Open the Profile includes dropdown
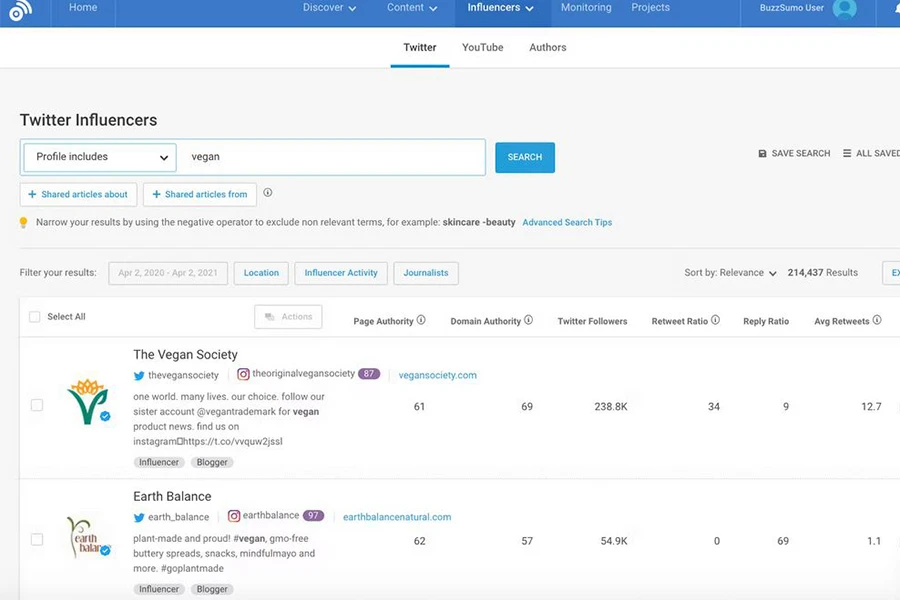The image size is (900, 600). (100, 157)
